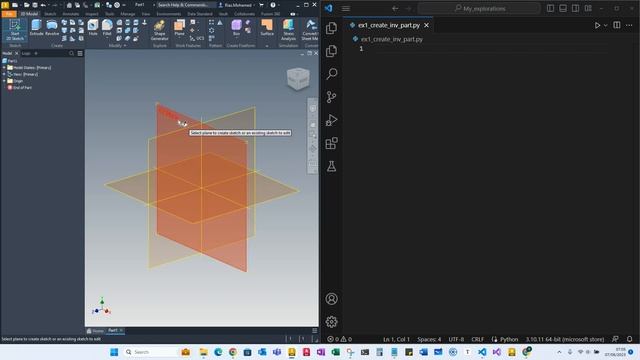640x360 pixels.
Task: Open the Run Python File dropdown arrow
Action: (606, 25)
